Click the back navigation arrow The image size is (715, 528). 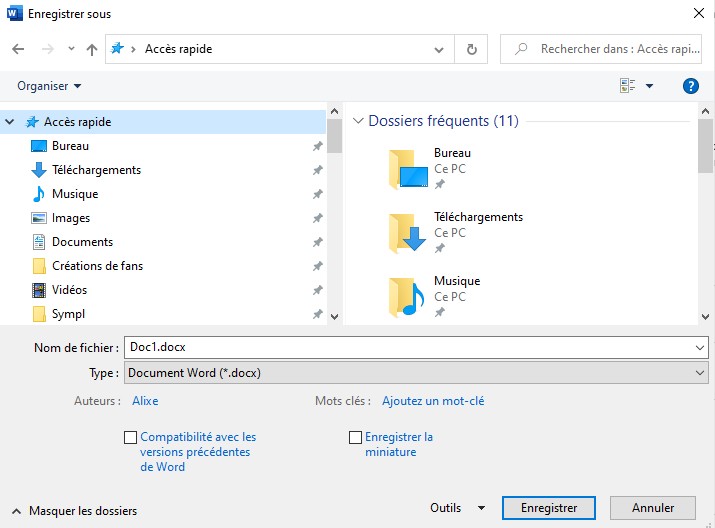(x=18, y=49)
